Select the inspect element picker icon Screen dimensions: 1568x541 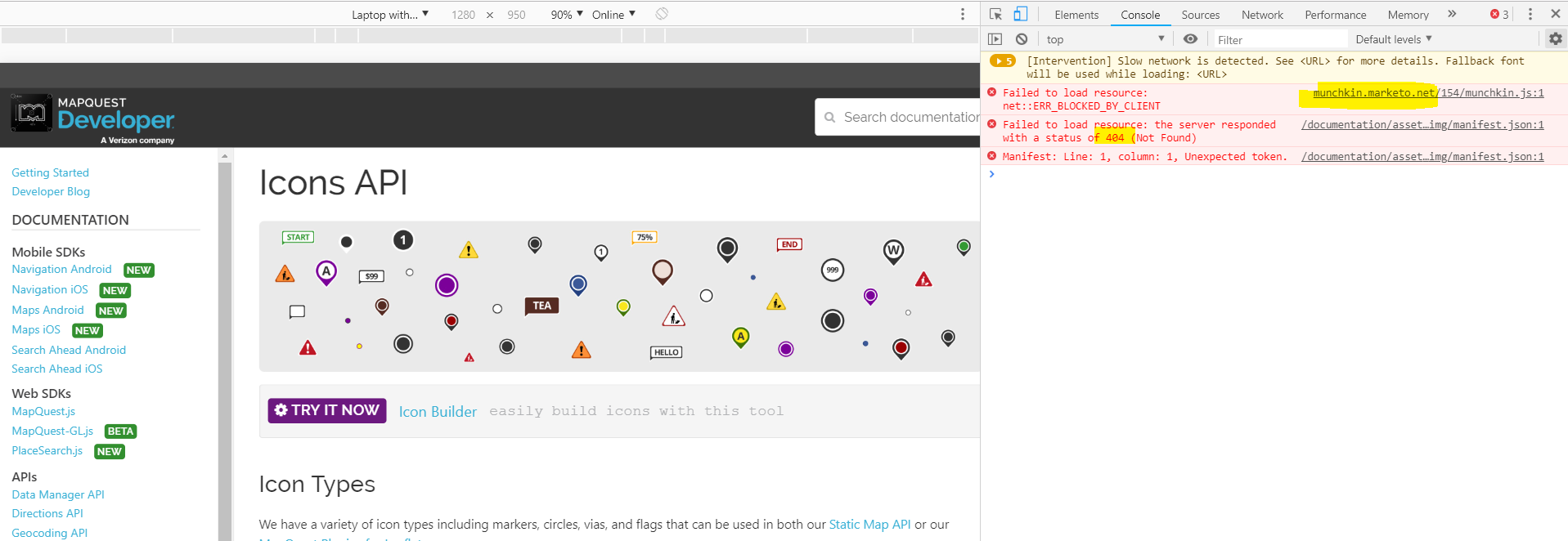coord(995,14)
